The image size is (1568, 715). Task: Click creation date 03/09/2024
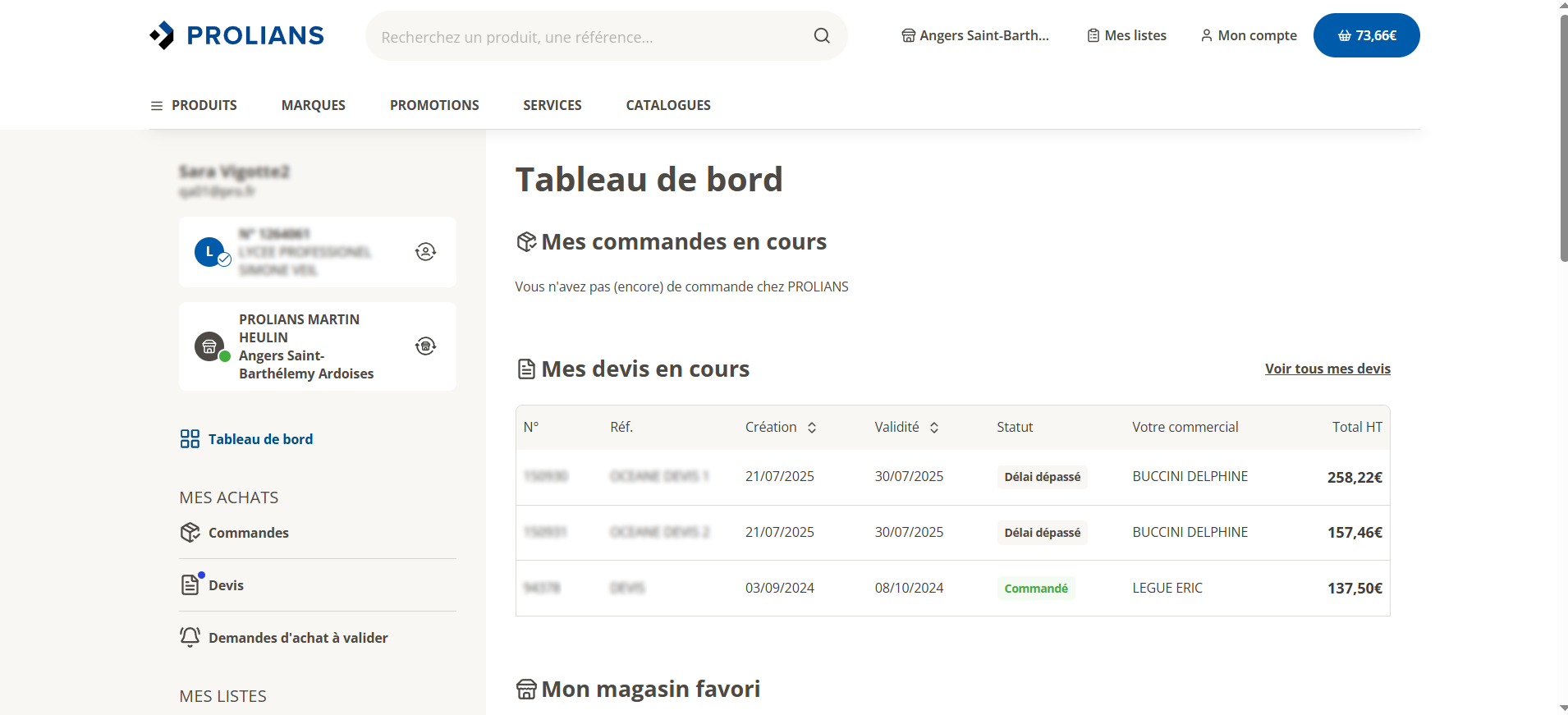pos(780,588)
